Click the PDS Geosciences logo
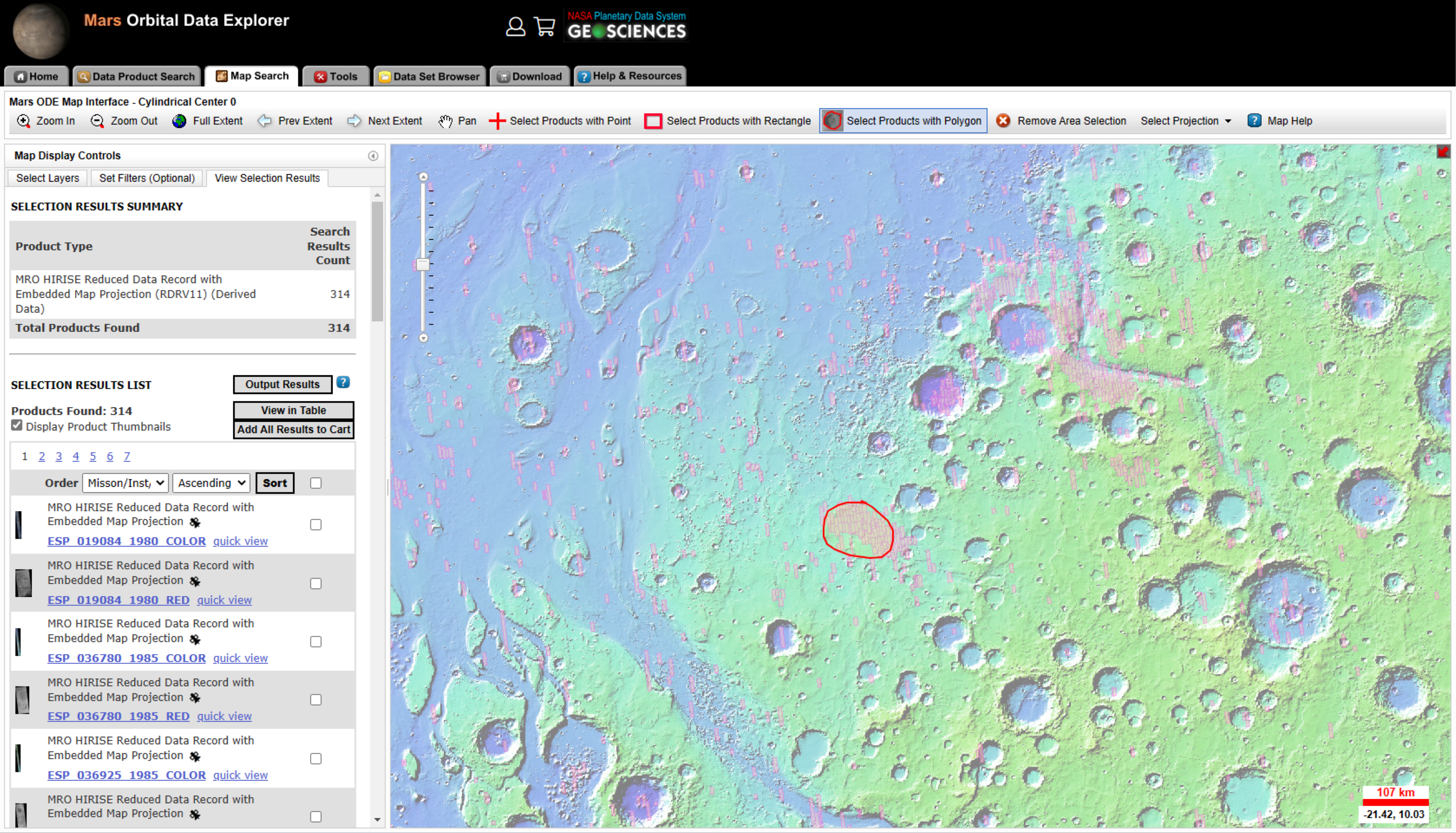The width and height of the screenshot is (1456, 833). point(626,25)
